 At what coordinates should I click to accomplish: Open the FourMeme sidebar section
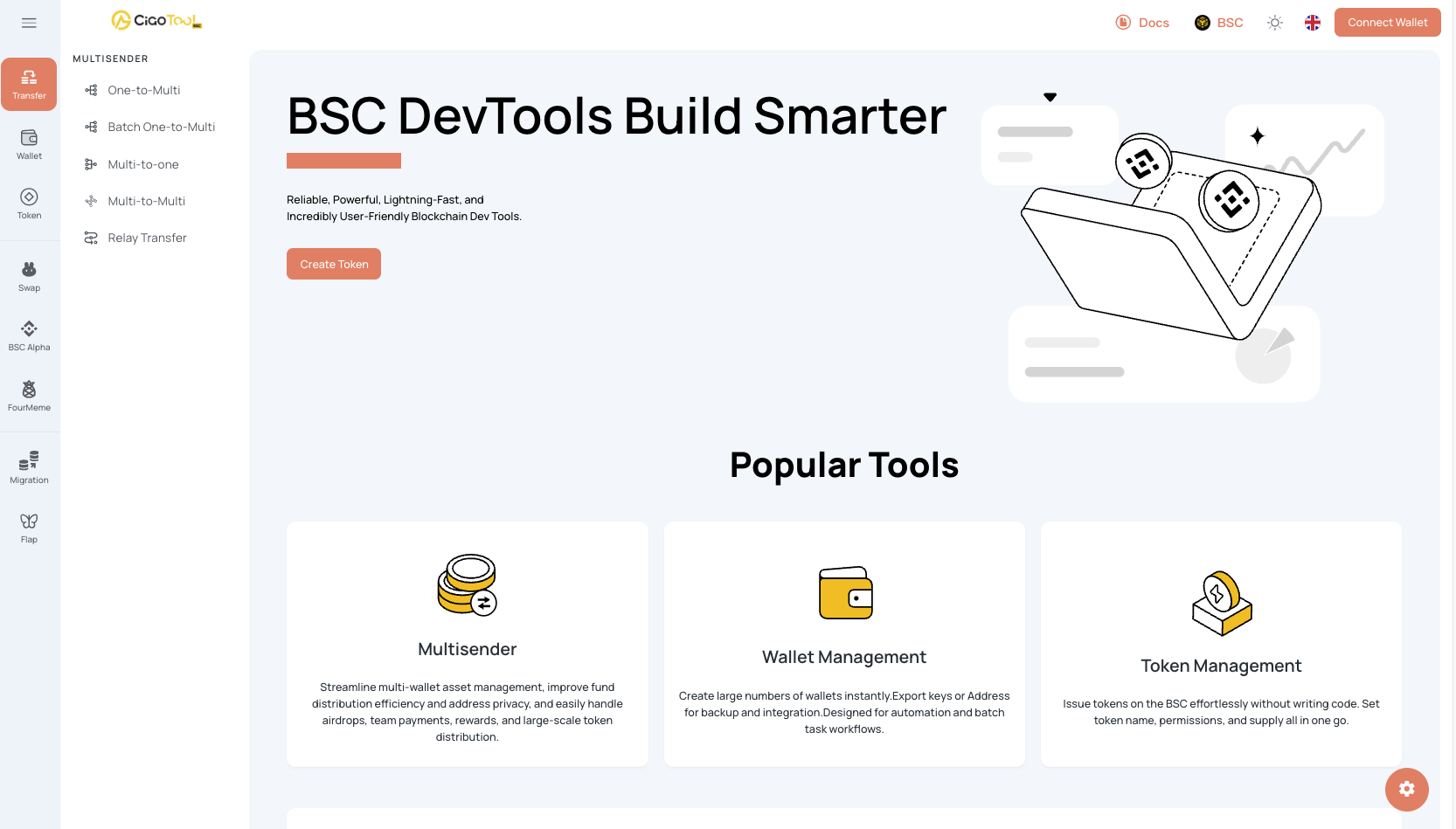point(29,396)
